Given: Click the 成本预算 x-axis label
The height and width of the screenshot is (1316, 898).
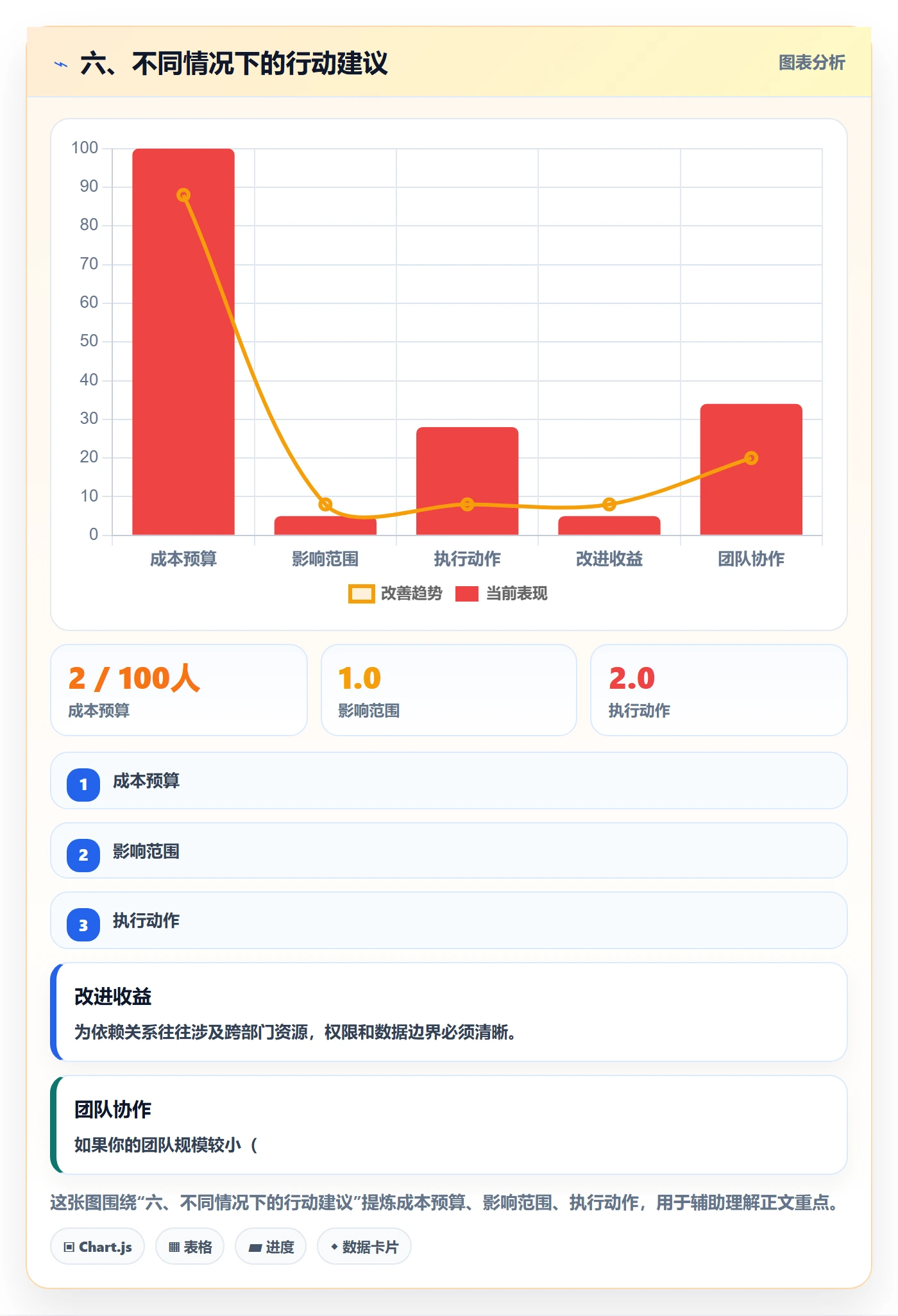Looking at the screenshot, I should [x=183, y=559].
